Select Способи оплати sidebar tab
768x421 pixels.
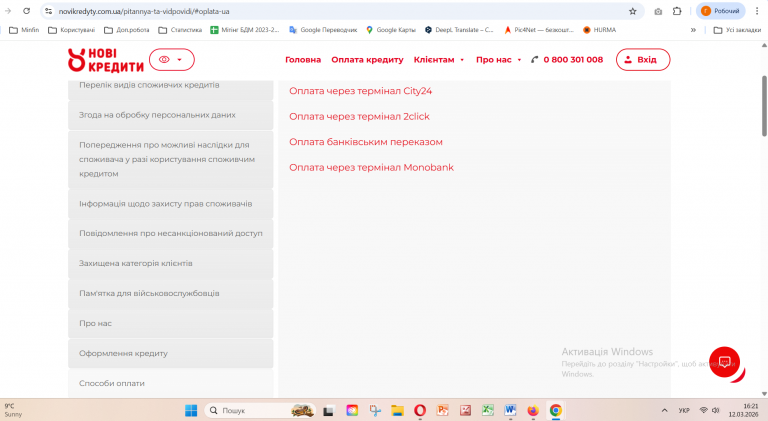[x=170, y=383]
